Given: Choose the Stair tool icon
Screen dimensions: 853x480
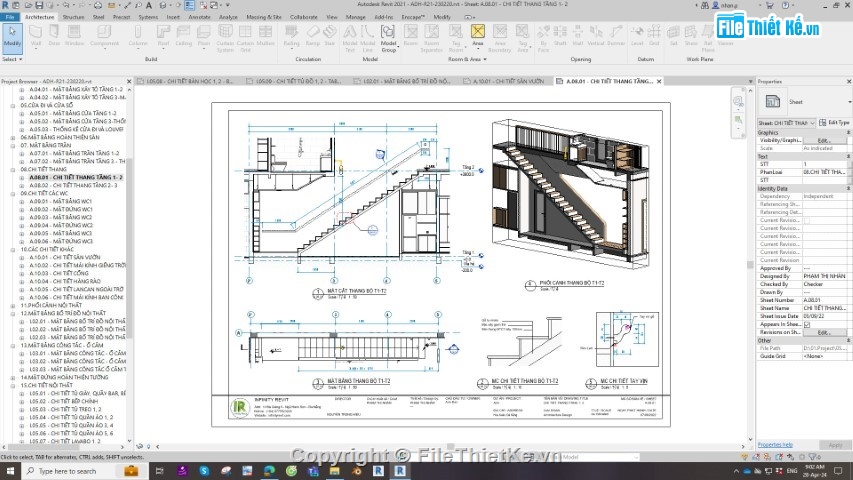Looking at the screenshot, I should tap(330, 36).
